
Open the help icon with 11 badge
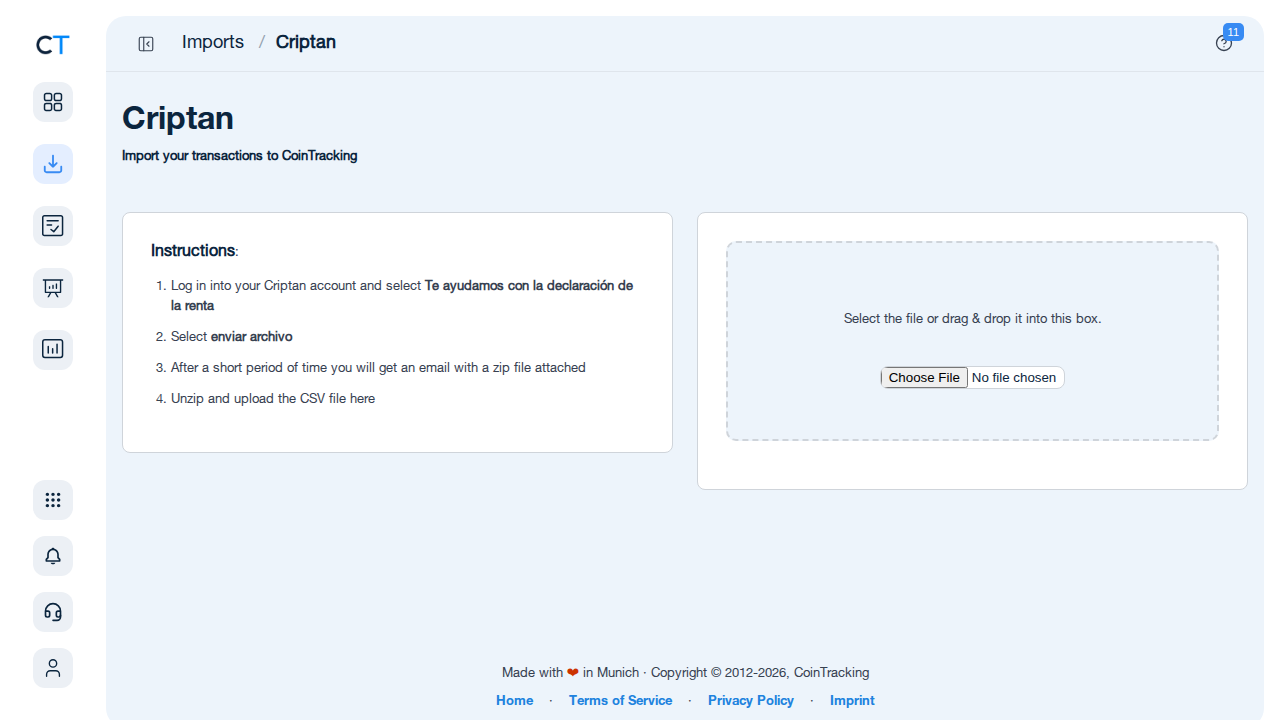pyautogui.click(x=1224, y=43)
